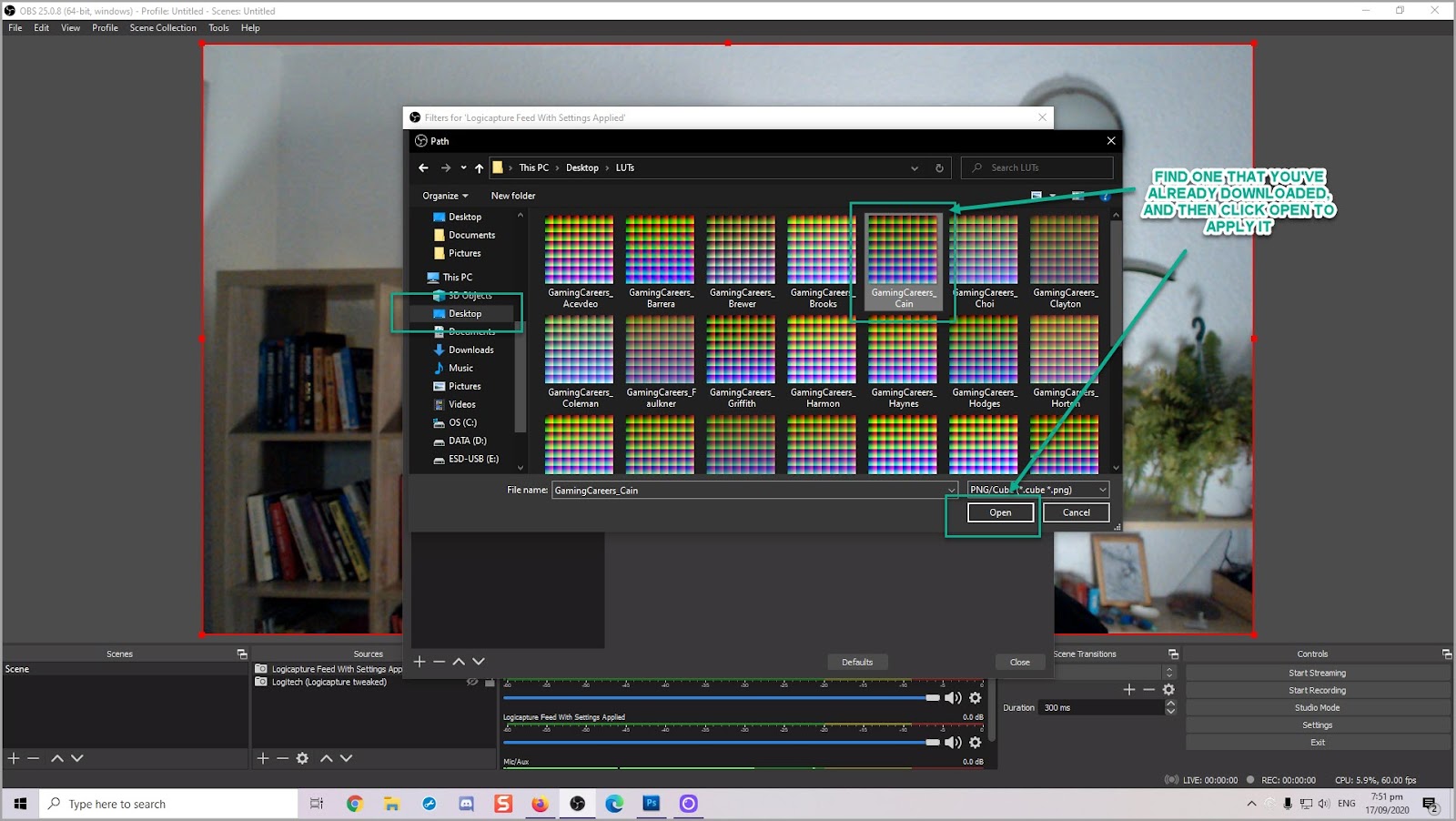Mute the Mic/Aux speaker icon

pos(953,743)
